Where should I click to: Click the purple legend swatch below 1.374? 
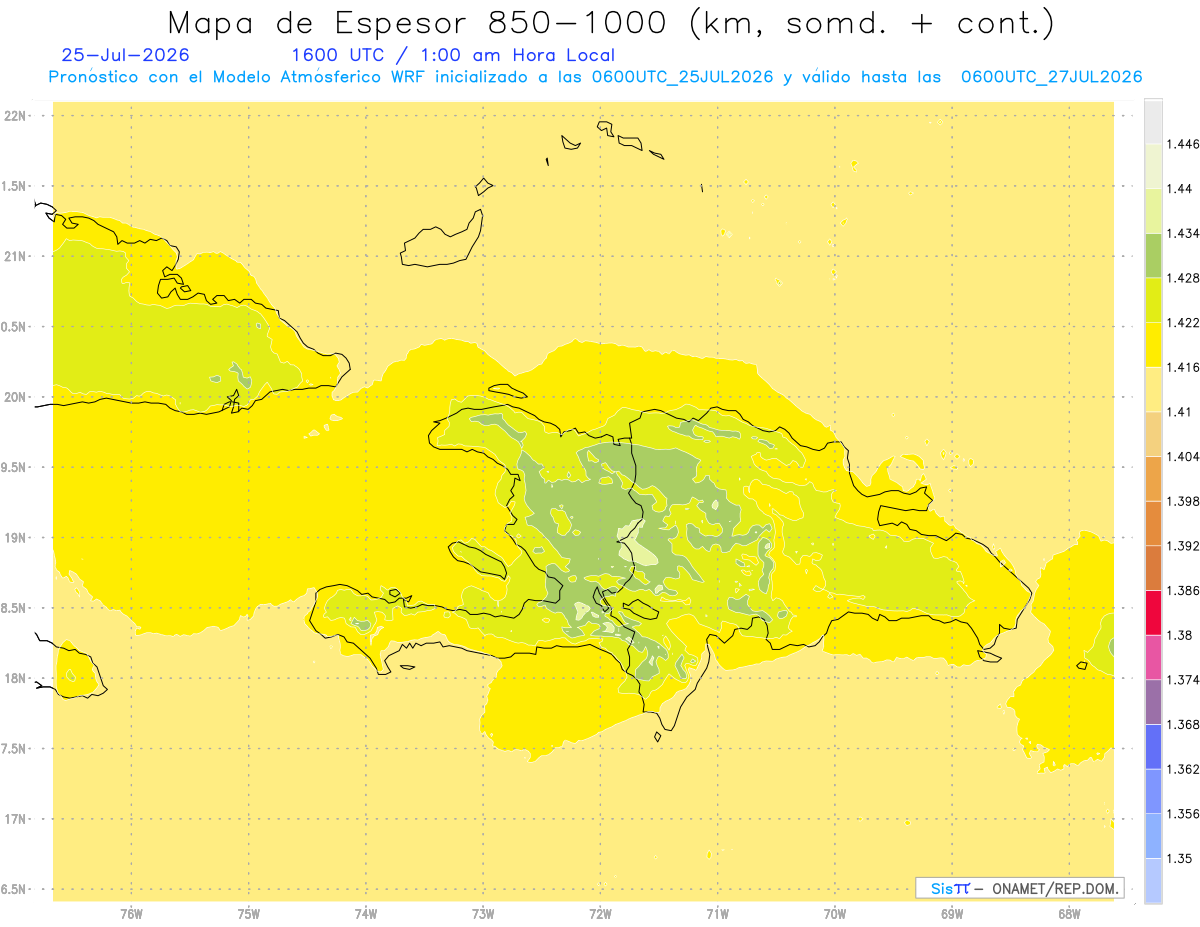(x=1153, y=702)
